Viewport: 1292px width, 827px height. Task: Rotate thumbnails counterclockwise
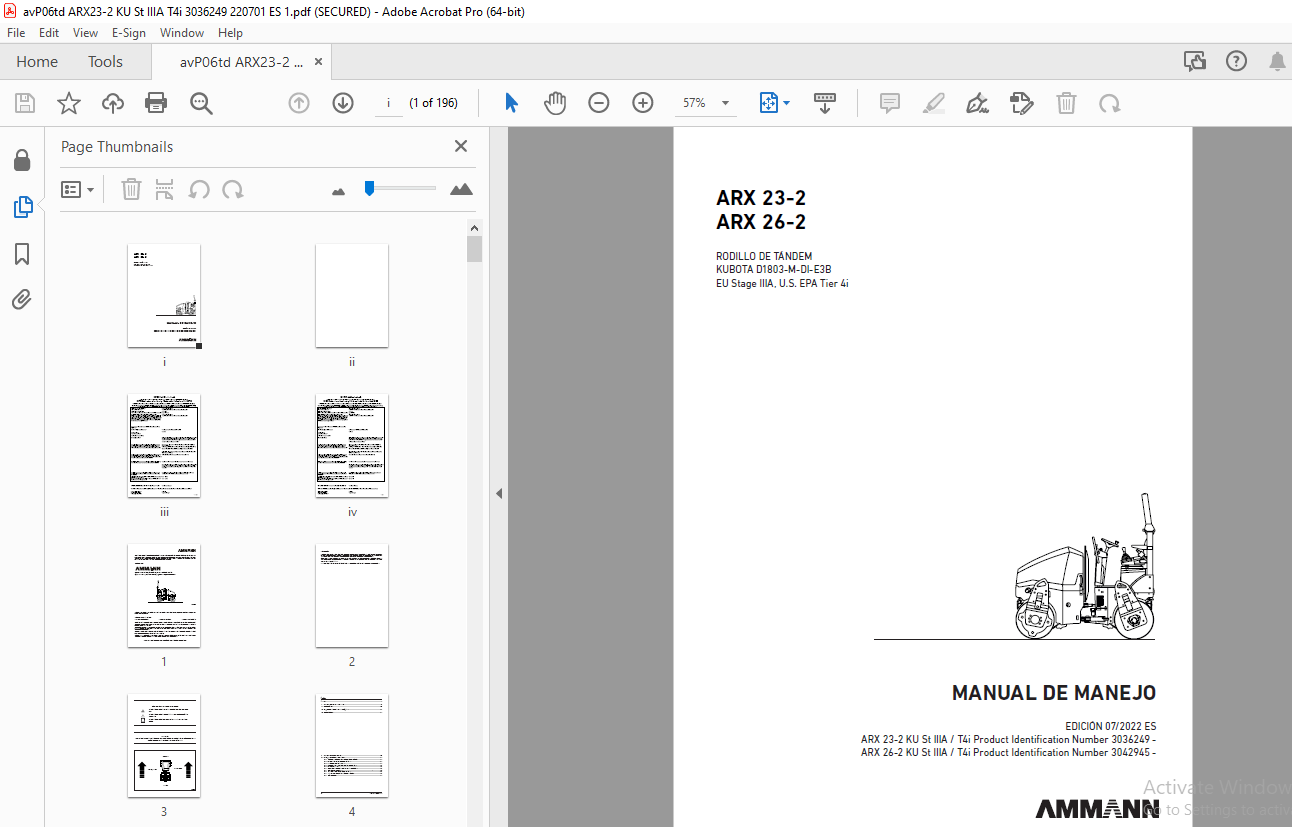coord(199,189)
